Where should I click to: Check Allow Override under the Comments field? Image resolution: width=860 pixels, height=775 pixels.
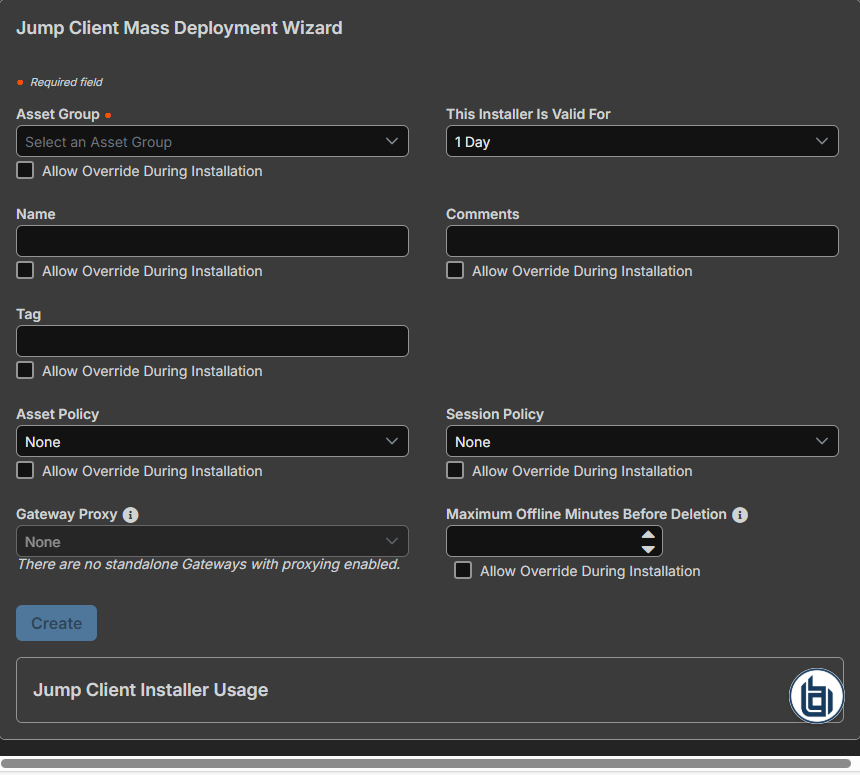[x=455, y=270]
